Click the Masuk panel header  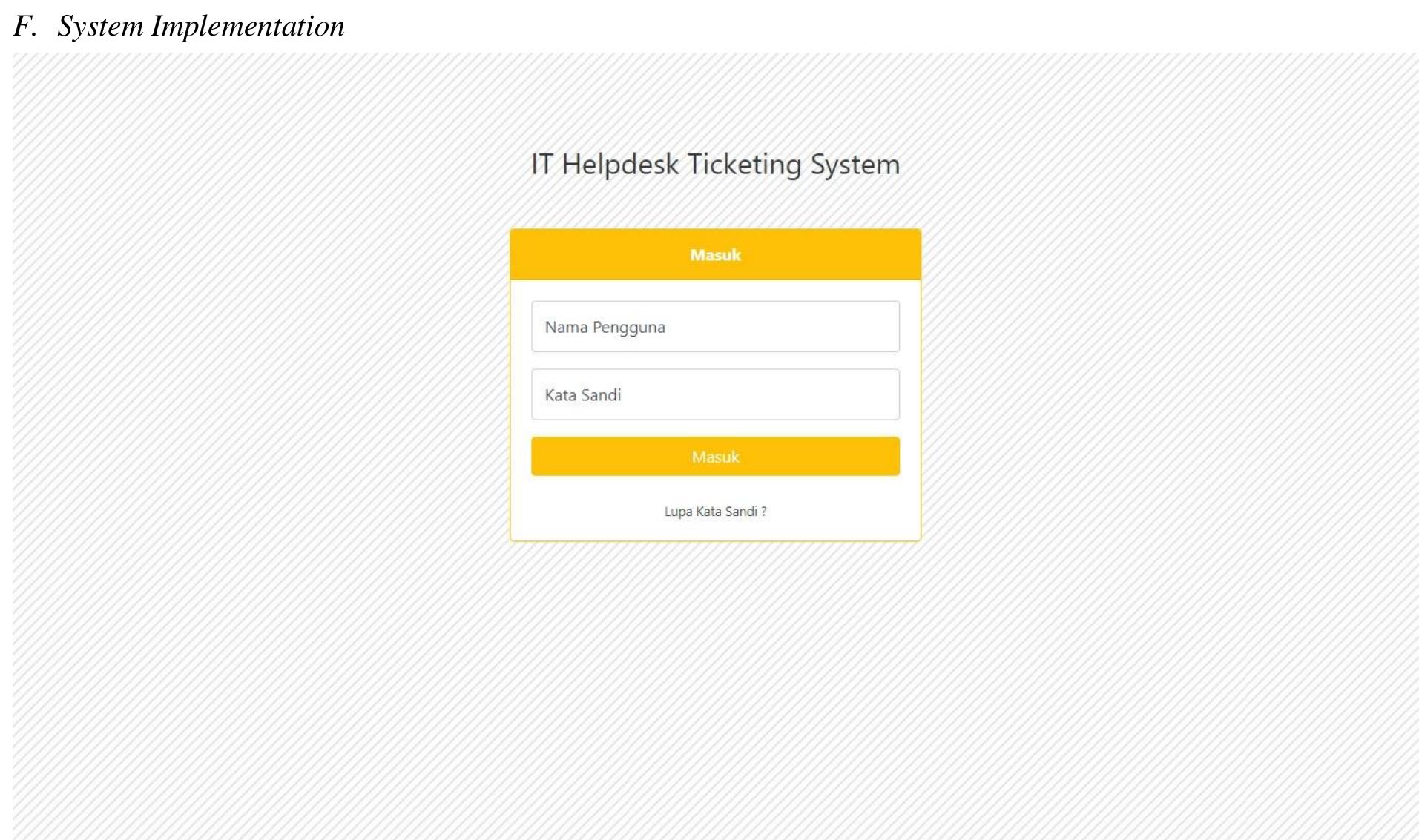click(715, 255)
